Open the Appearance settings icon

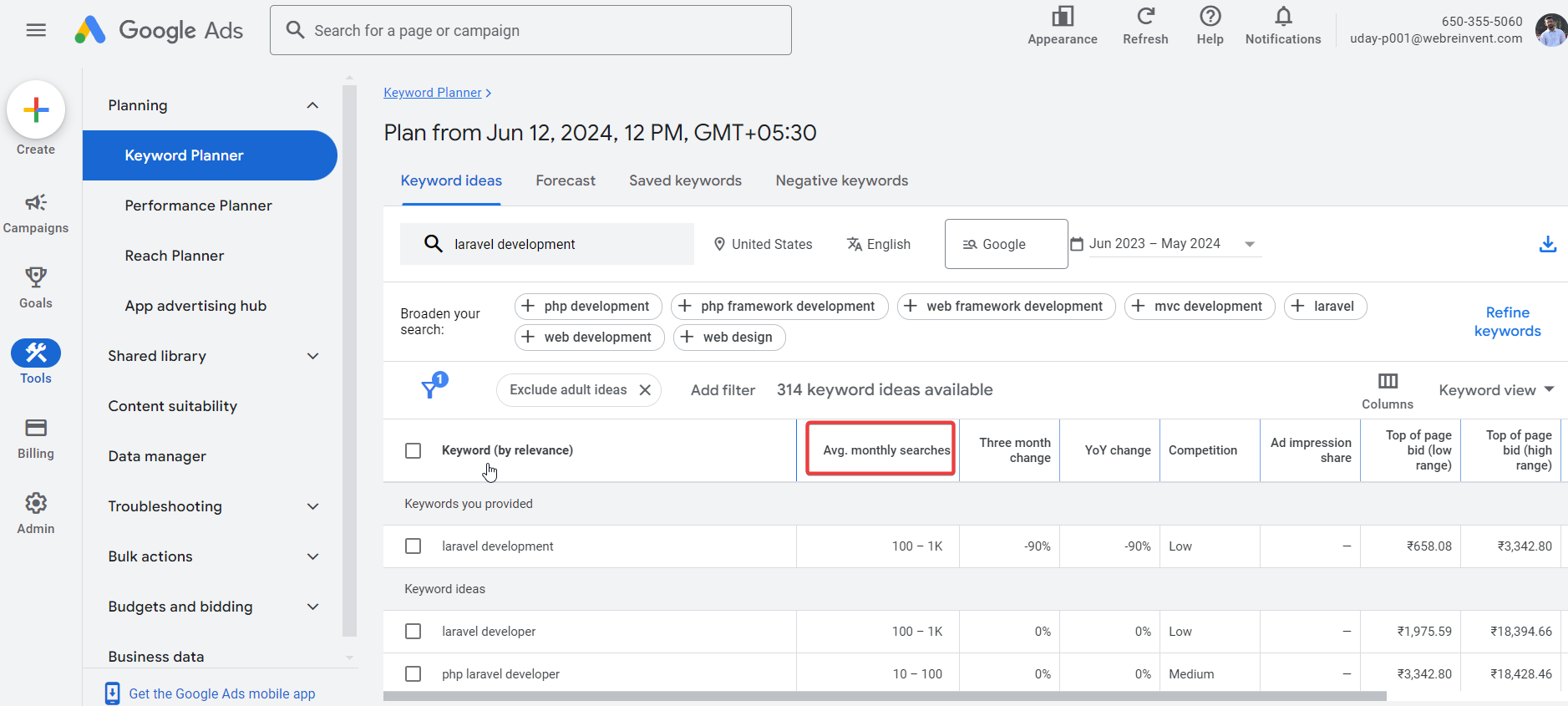click(1063, 26)
